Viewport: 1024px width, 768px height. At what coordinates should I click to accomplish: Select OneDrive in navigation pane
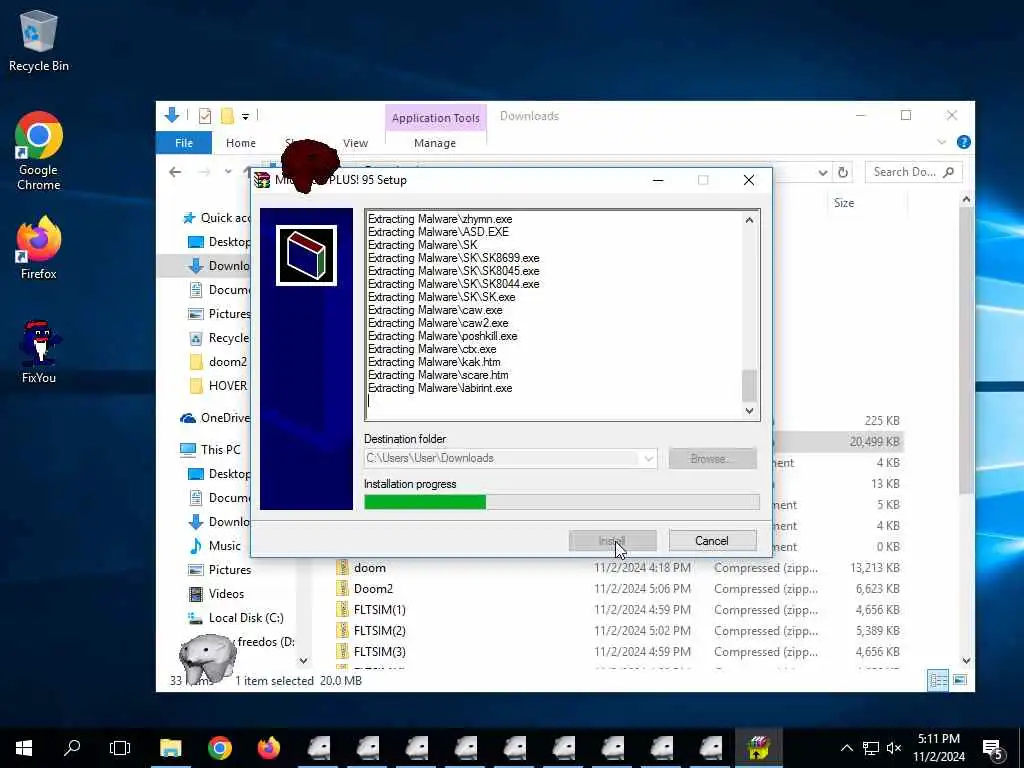tap(216, 418)
